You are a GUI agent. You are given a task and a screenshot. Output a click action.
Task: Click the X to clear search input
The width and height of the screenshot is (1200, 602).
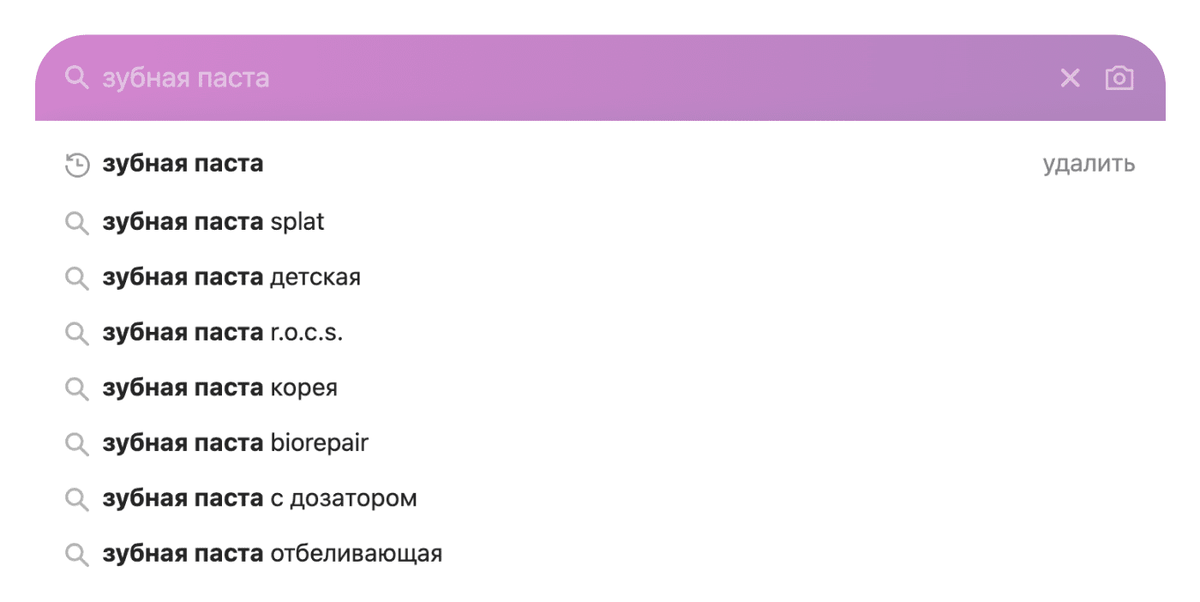(x=1070, y=78)
